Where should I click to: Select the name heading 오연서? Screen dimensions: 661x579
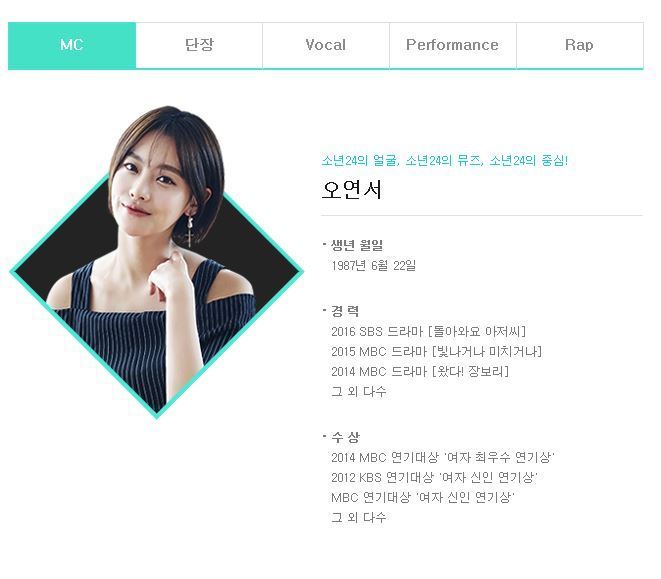pos(352,189)
